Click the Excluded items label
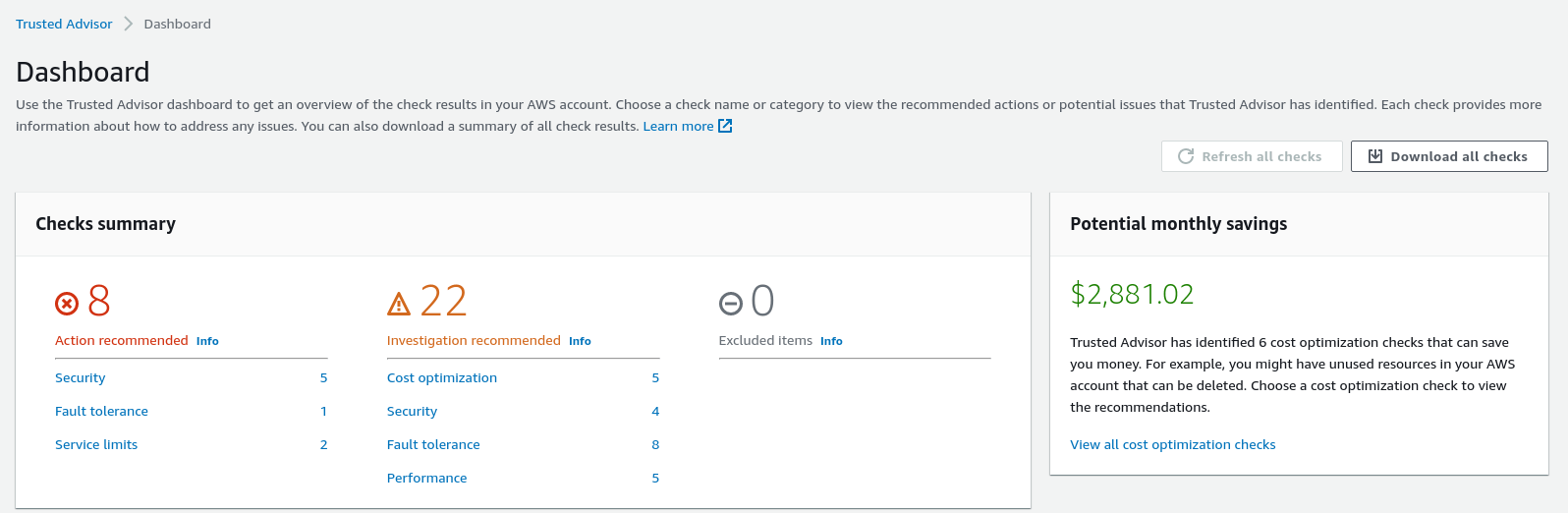1568x513 pixels. 765,340
